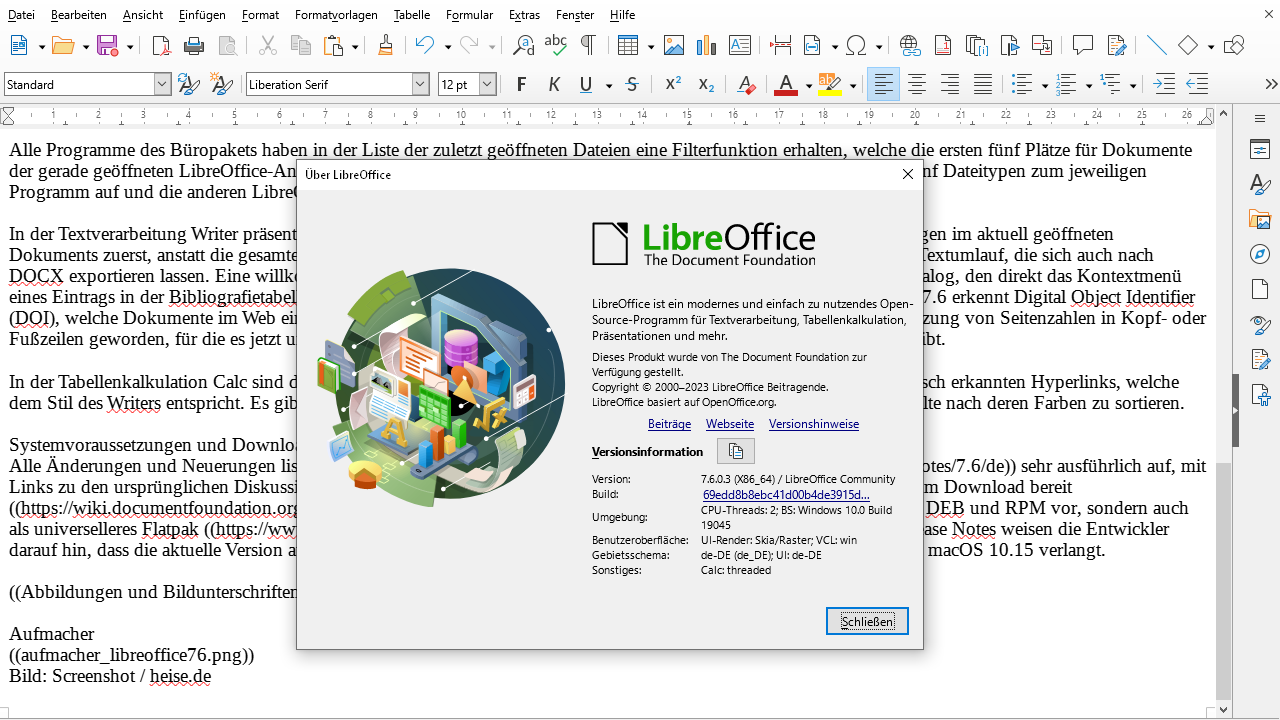1280x720 pixels.
Task: Align the paragraph left
Action: [883, 85]
